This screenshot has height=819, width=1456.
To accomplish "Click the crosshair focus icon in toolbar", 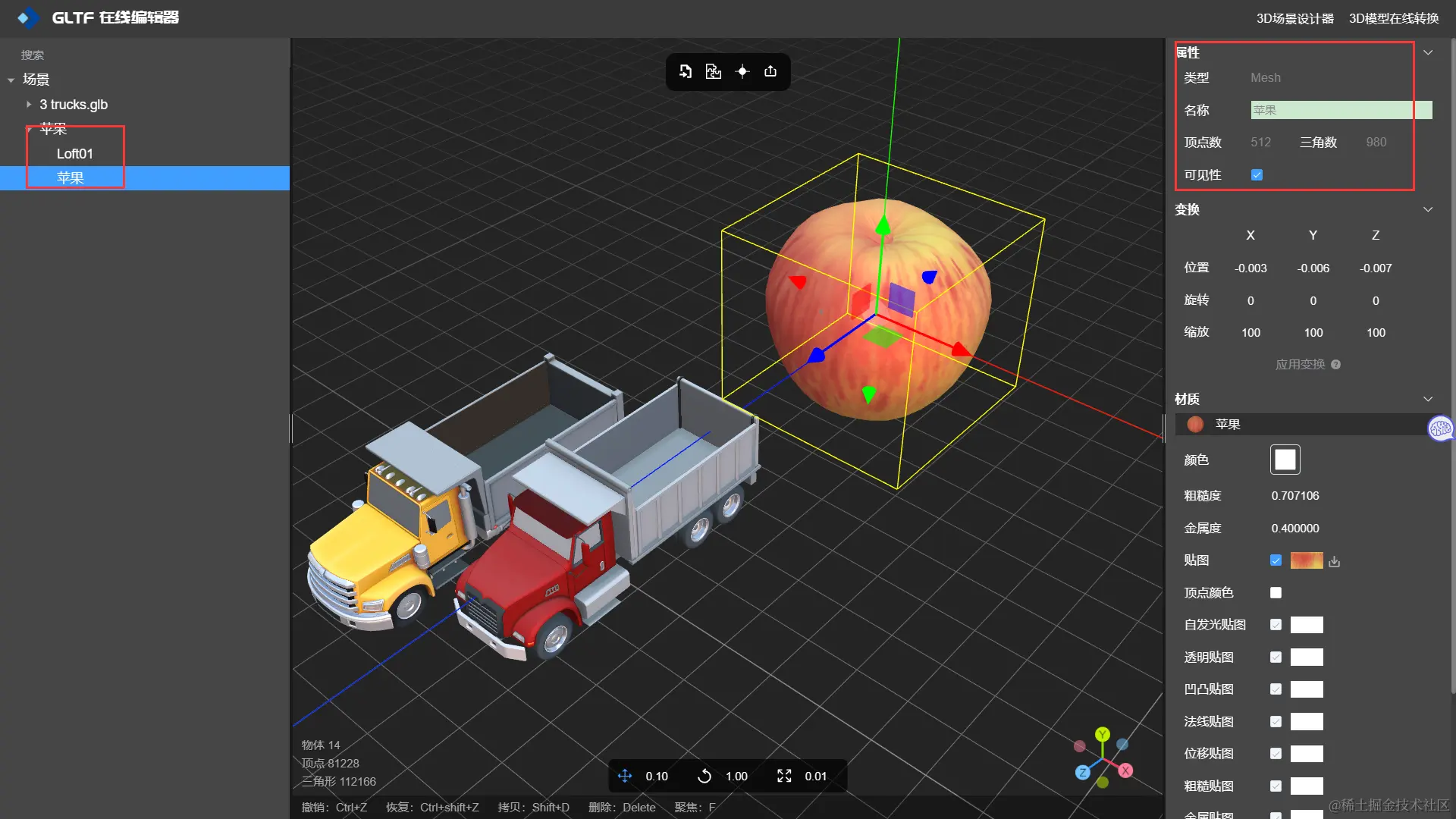I will coord(742,71).
